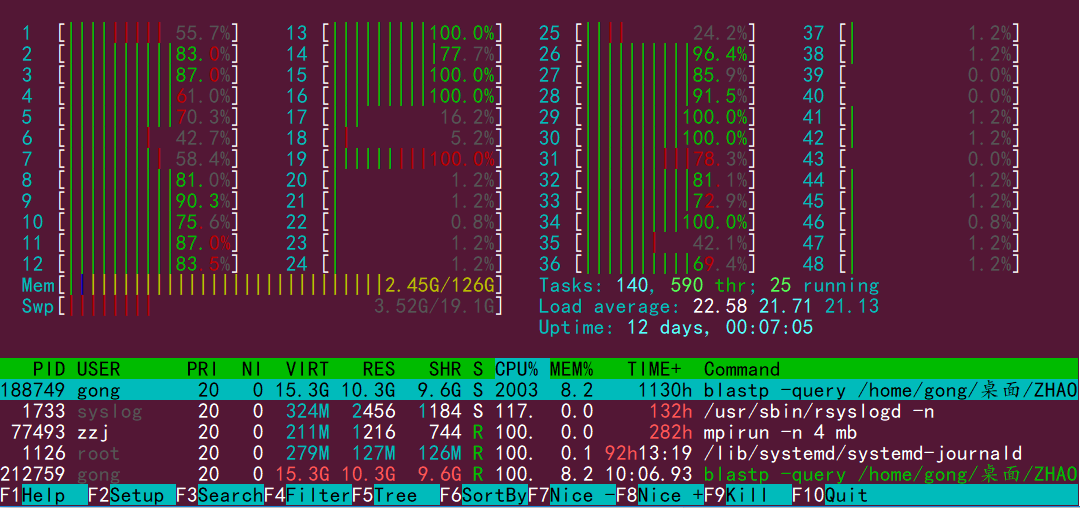Screen dimensions: 1080x508
Task: Click the 92h13:19 time value
Action: tap(649, 454)
